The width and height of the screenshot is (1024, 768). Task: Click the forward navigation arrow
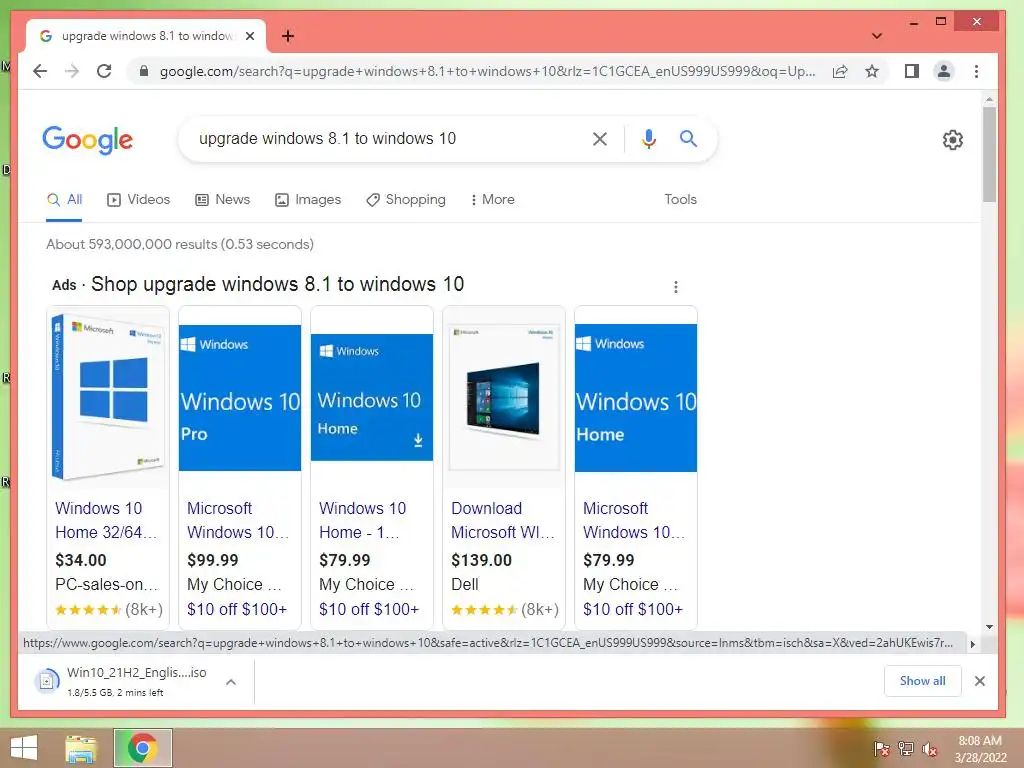coord(72,71)
